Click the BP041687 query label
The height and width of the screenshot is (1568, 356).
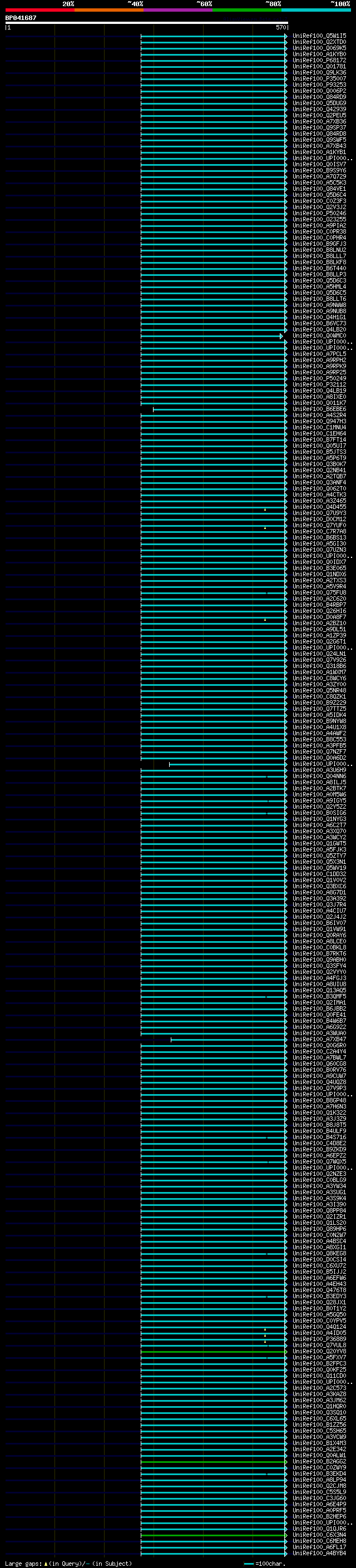pos(21,18)
